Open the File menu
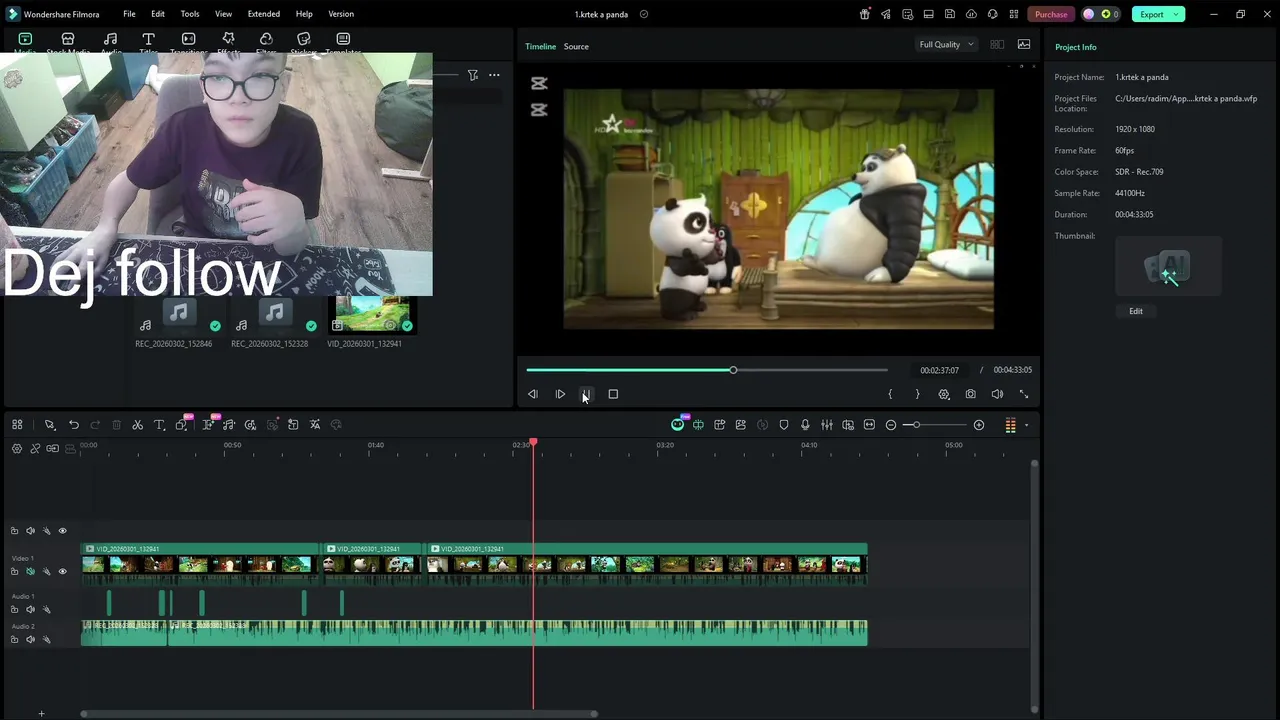The image size is (1280, 720). pos(129,14)
